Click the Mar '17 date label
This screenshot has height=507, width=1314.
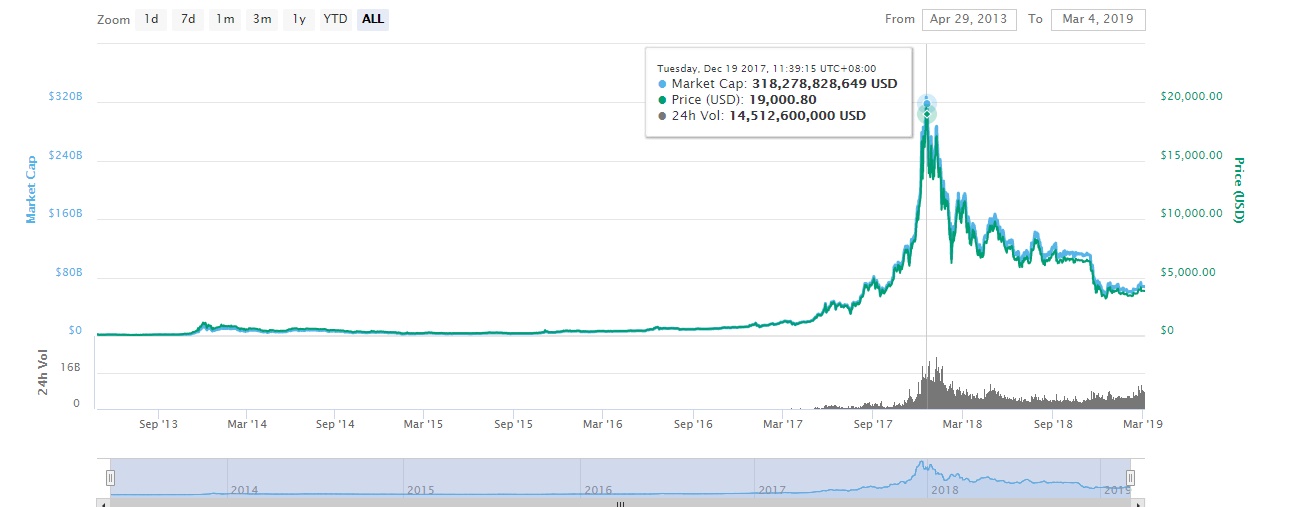(x=782, y=424)
